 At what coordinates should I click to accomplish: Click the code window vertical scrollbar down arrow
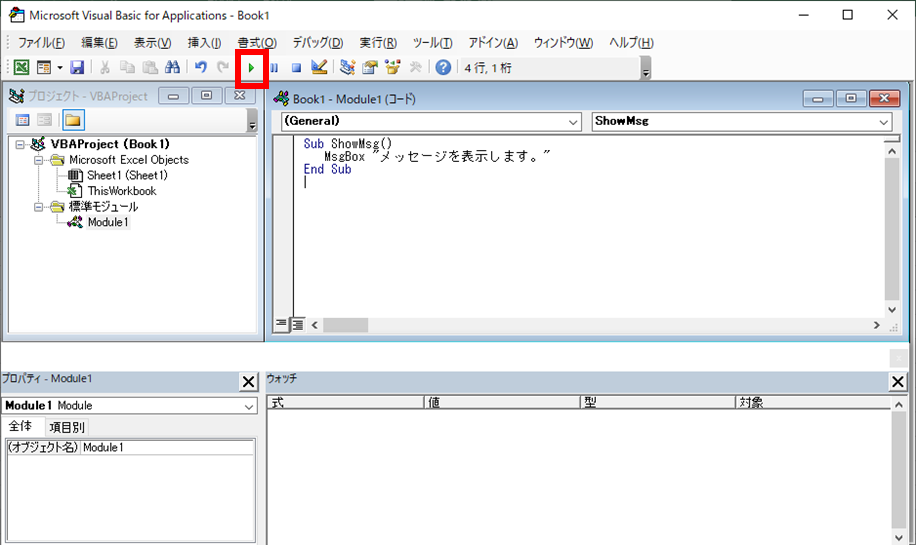click(x=892, y=310)
